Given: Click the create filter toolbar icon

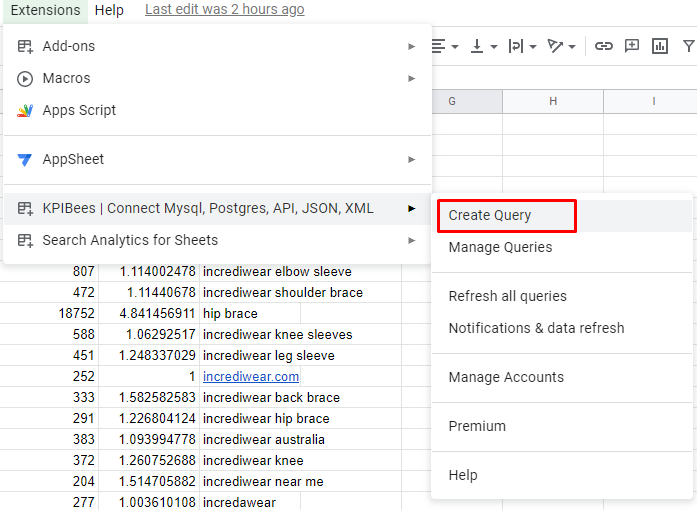Looking at the screenshot, I should click(x=688, y=46).
